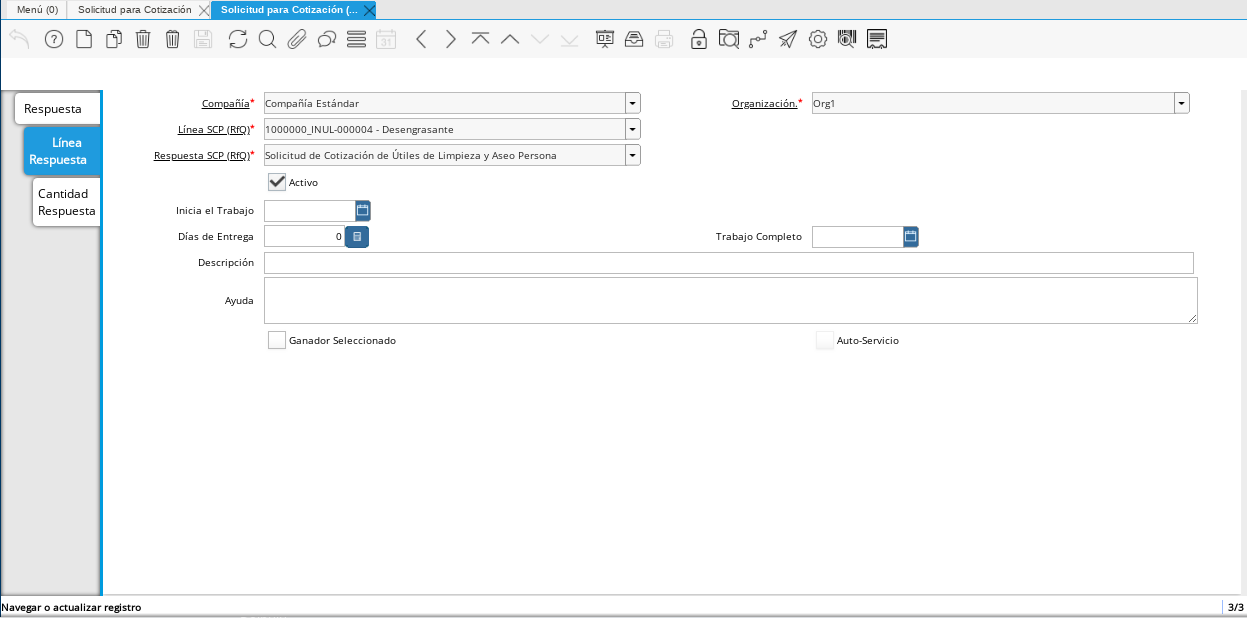Click the gear process icon in toolbar
This screenshot has height=618, width=1247.
pos(818,39)
